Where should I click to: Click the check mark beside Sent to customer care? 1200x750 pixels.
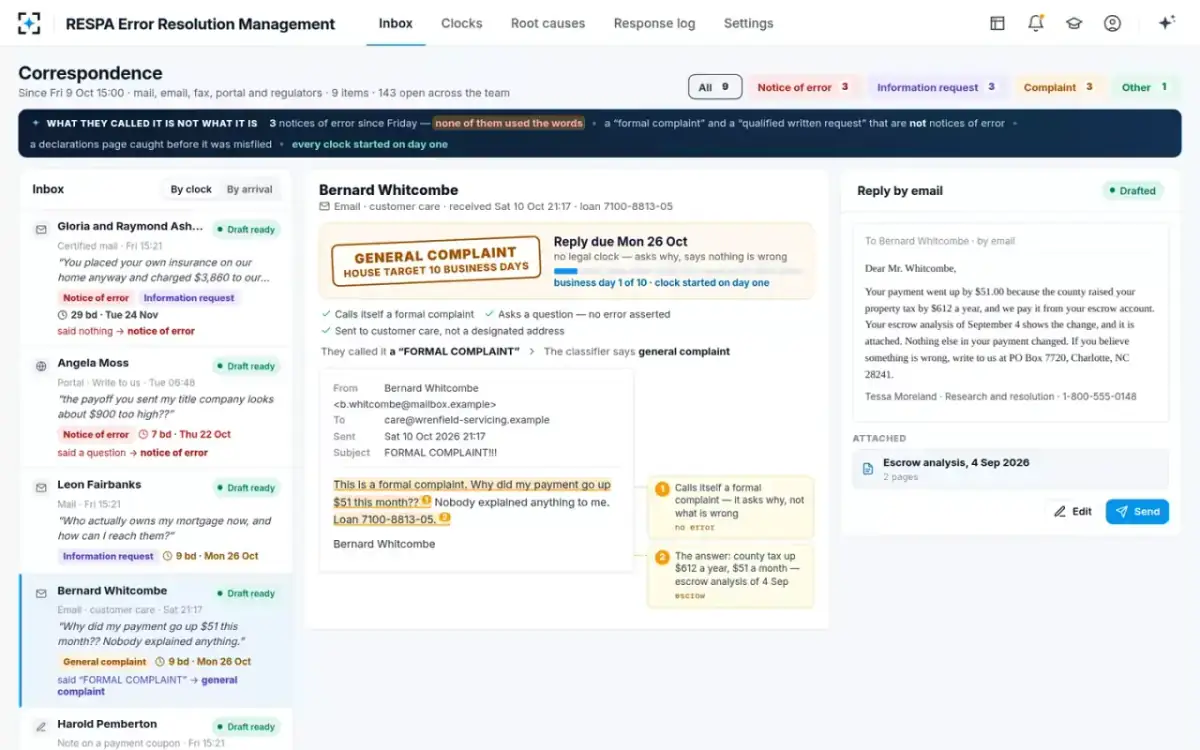click(326, 331)
